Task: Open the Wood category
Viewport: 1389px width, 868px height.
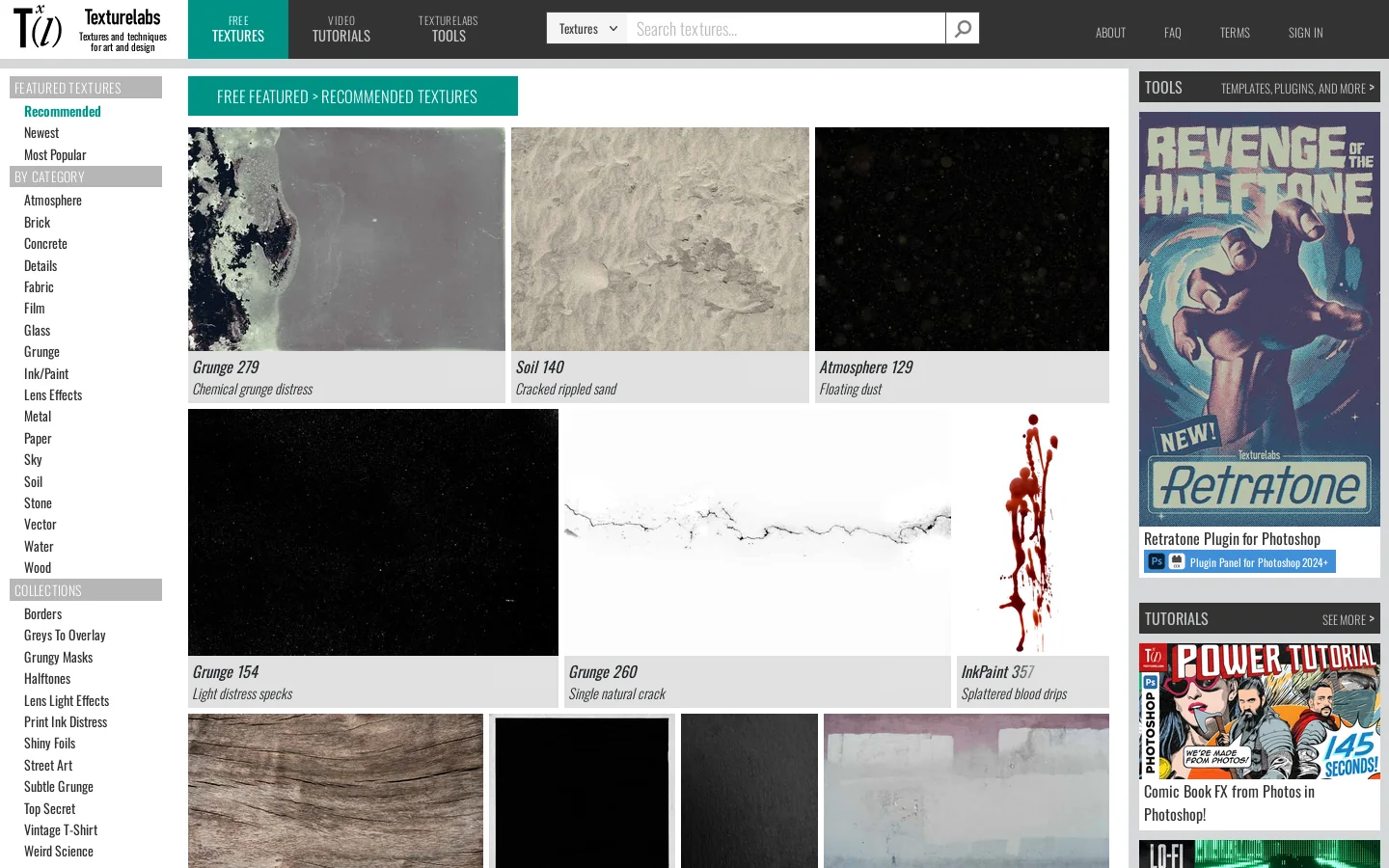Action: pos(38,568)
